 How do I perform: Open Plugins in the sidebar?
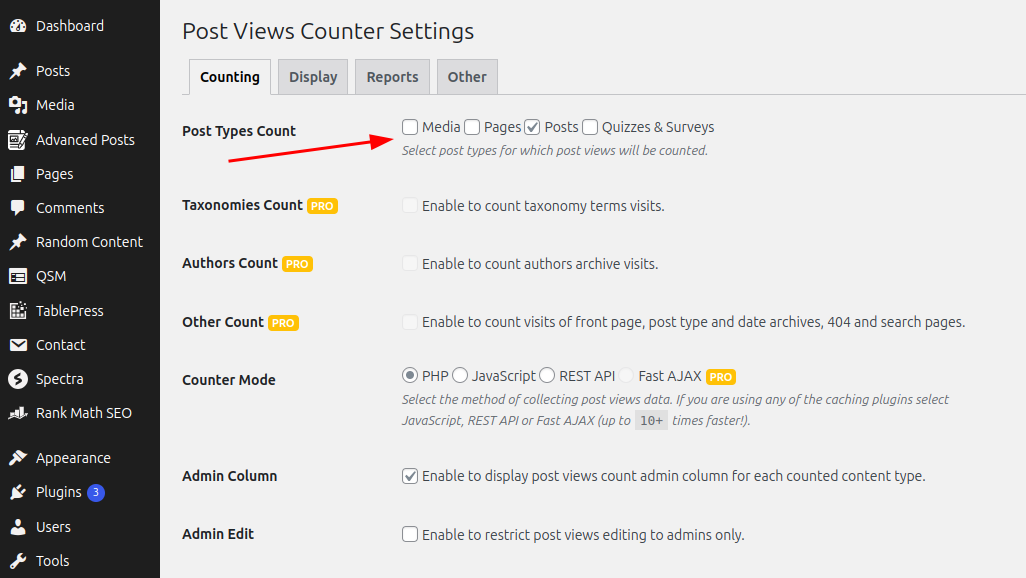(58, 492)
